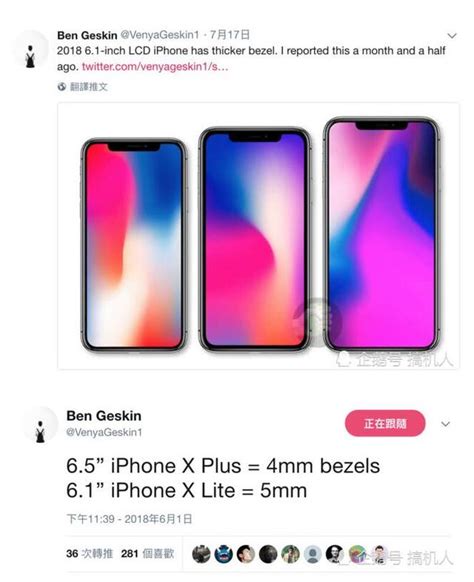Expand the top tweet's chevron menu
The height and width of the screenshot is (582, 474).
[x=452, y=36]
